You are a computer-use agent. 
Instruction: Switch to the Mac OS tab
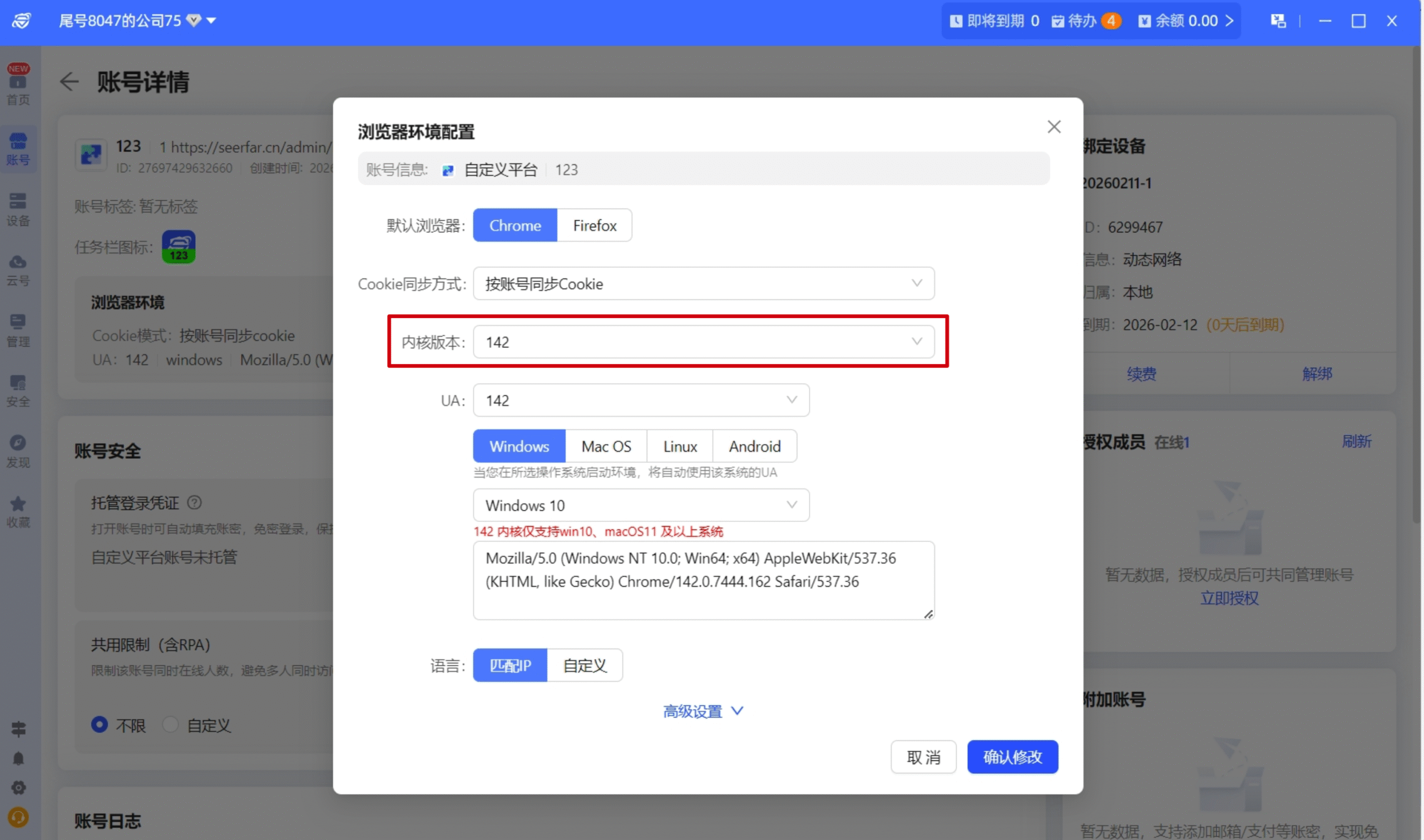pyautogui.click(x=606, y=446)
